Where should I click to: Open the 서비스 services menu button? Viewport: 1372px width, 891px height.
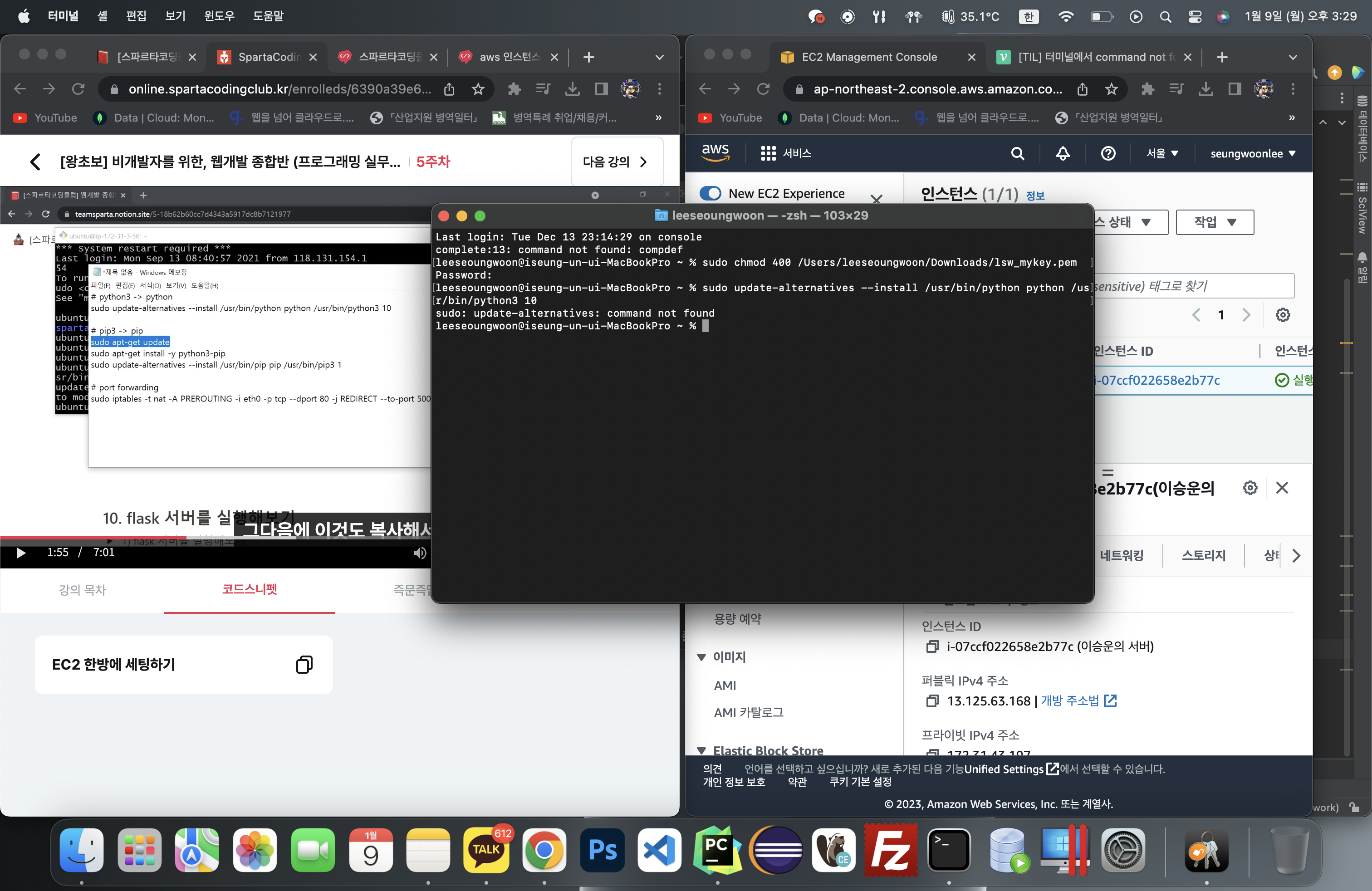pos(786,153)
